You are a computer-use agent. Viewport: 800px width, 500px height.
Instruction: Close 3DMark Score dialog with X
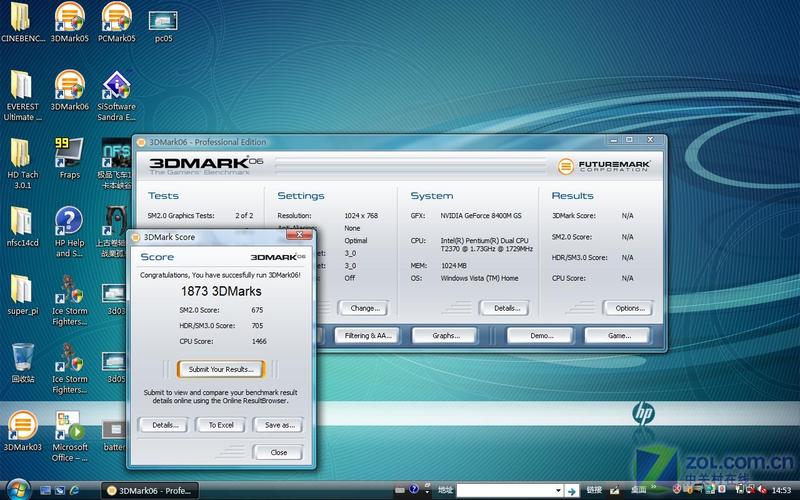[x=299, y=234]
